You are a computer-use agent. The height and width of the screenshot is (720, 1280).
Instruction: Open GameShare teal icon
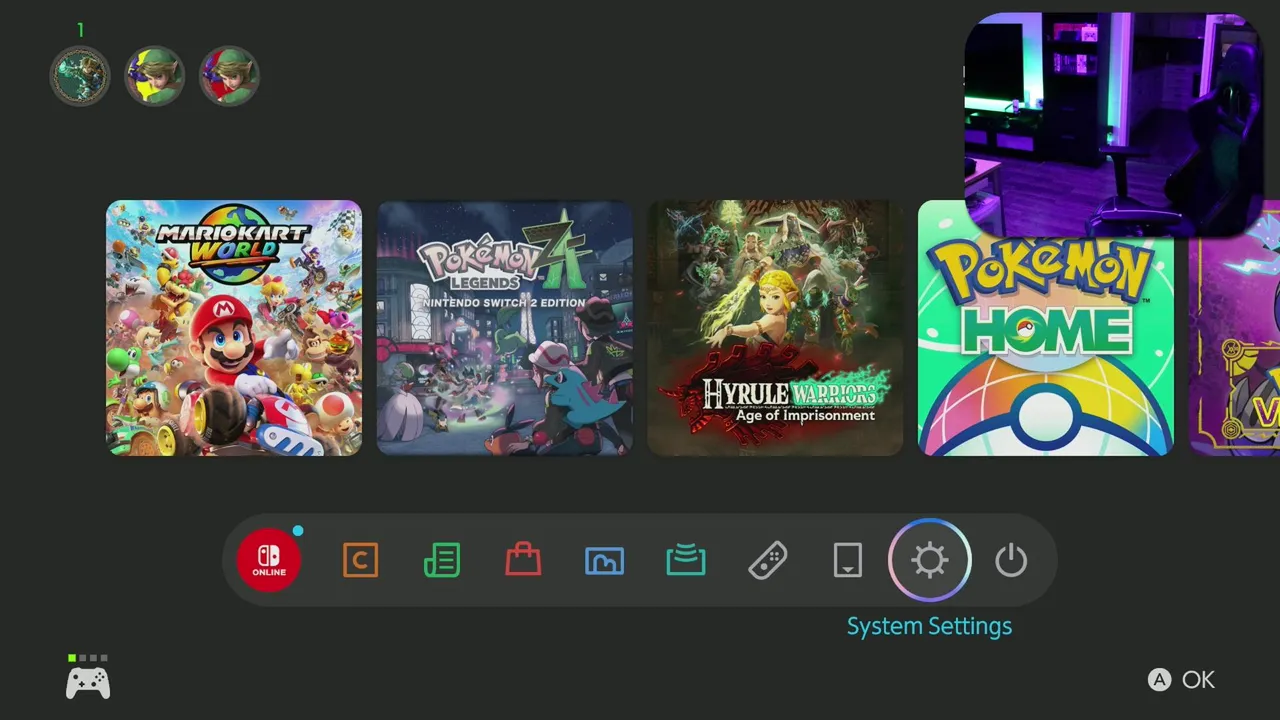coord(686,560)
